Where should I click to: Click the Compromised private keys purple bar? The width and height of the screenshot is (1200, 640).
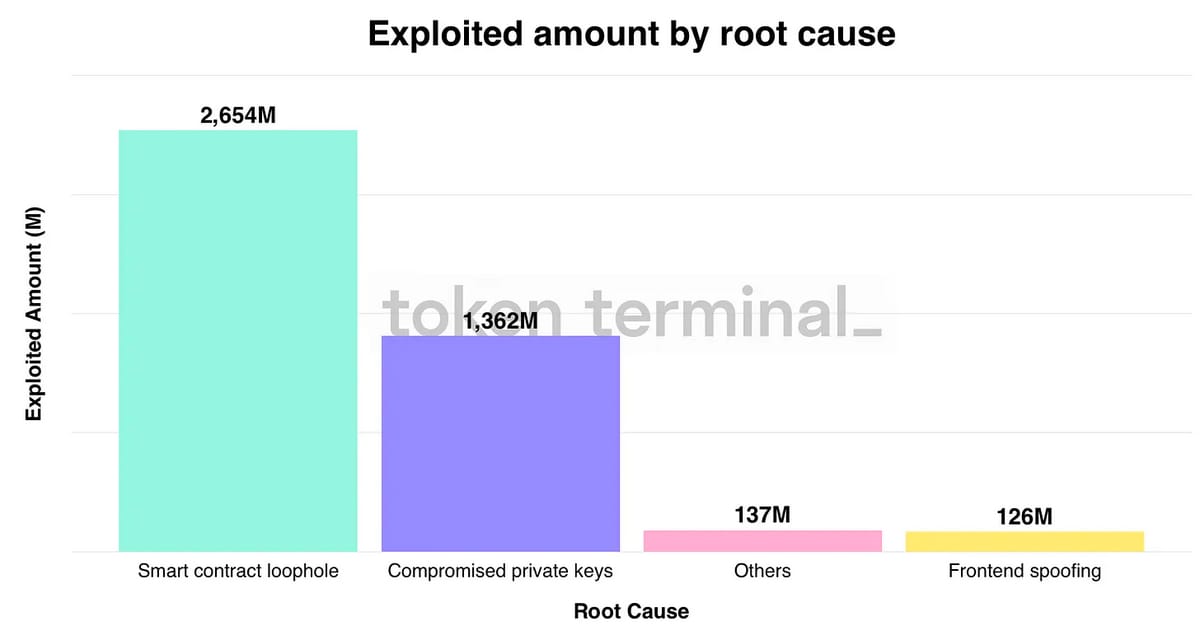[500, 443]
